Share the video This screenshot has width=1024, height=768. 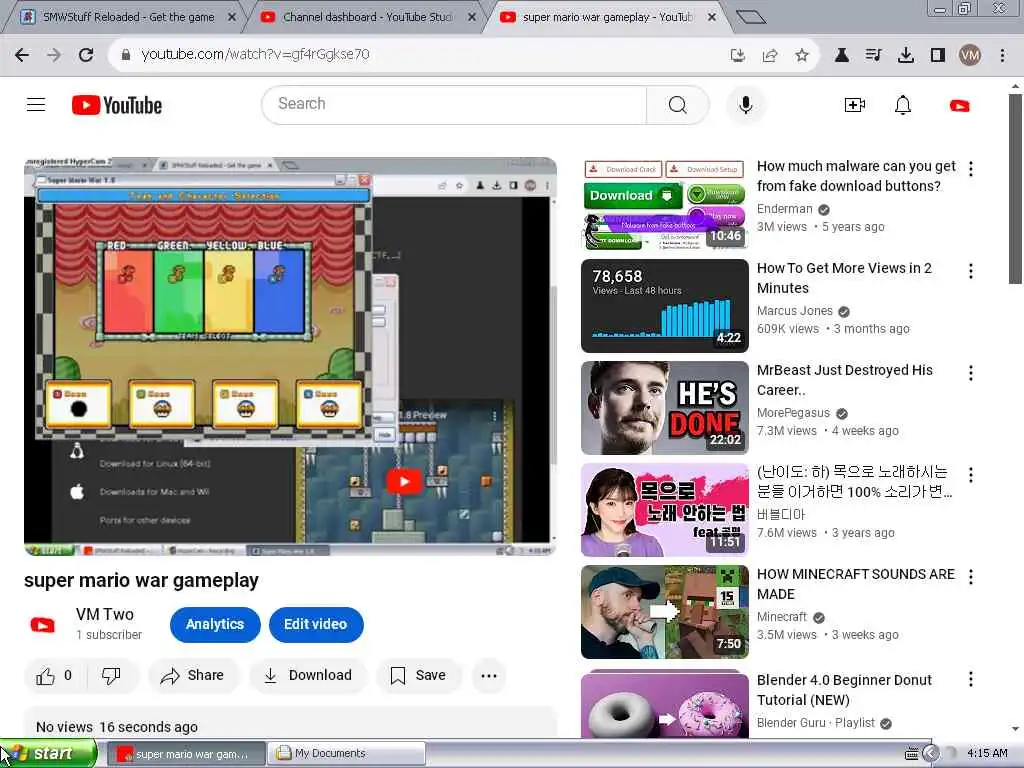193,675
